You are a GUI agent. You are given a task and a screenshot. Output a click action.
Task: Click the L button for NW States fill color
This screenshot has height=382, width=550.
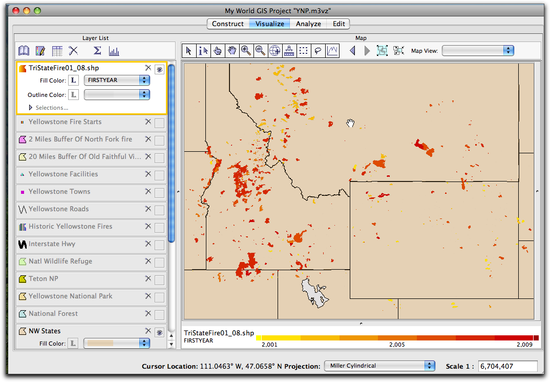73,343
